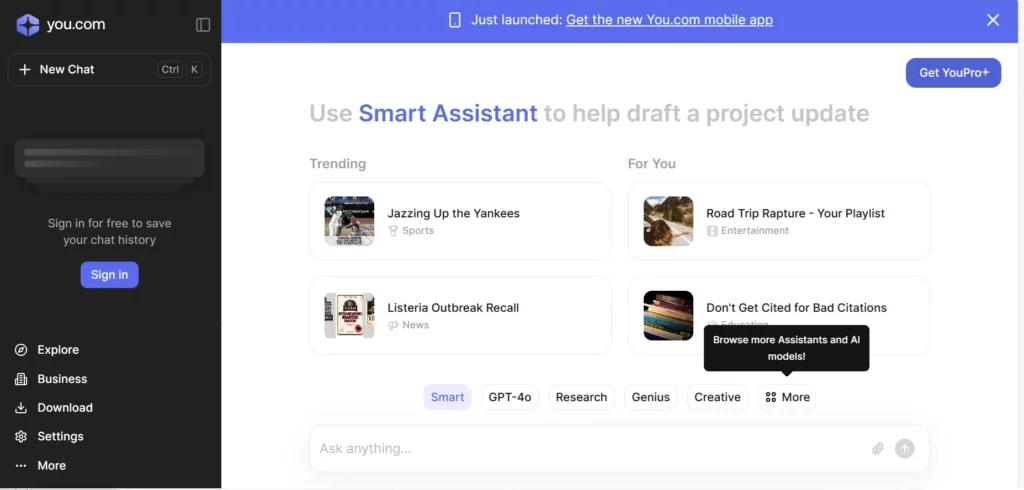The height and width of the screenshot is (490, 1024).
Task: Click the film icon beside Entertainment
Action: (711, 231)
